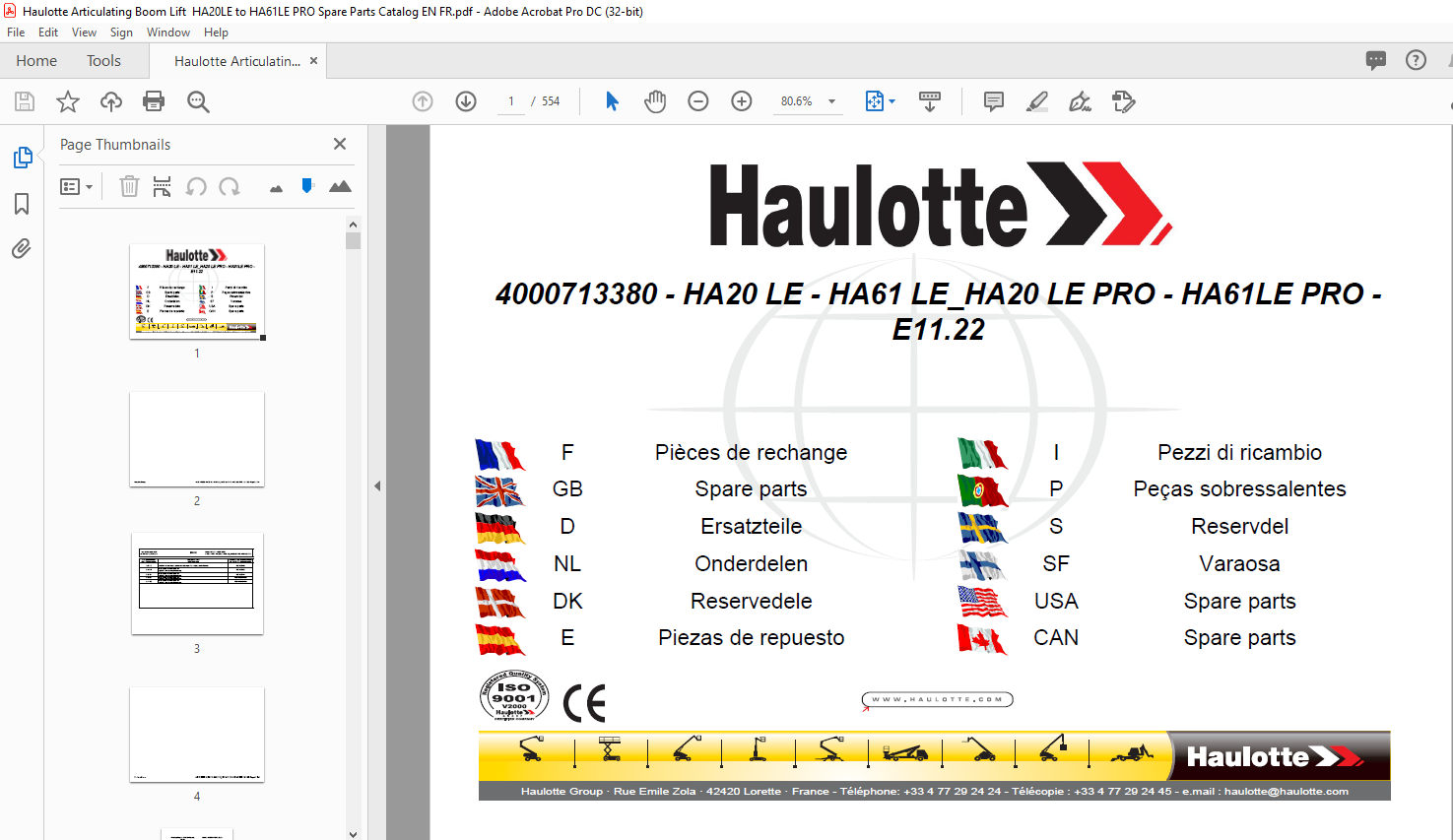The image size is (1453, 840).
Task: Enlarge thumbnail size large mountain icon
Action: (x=340, y=186)
